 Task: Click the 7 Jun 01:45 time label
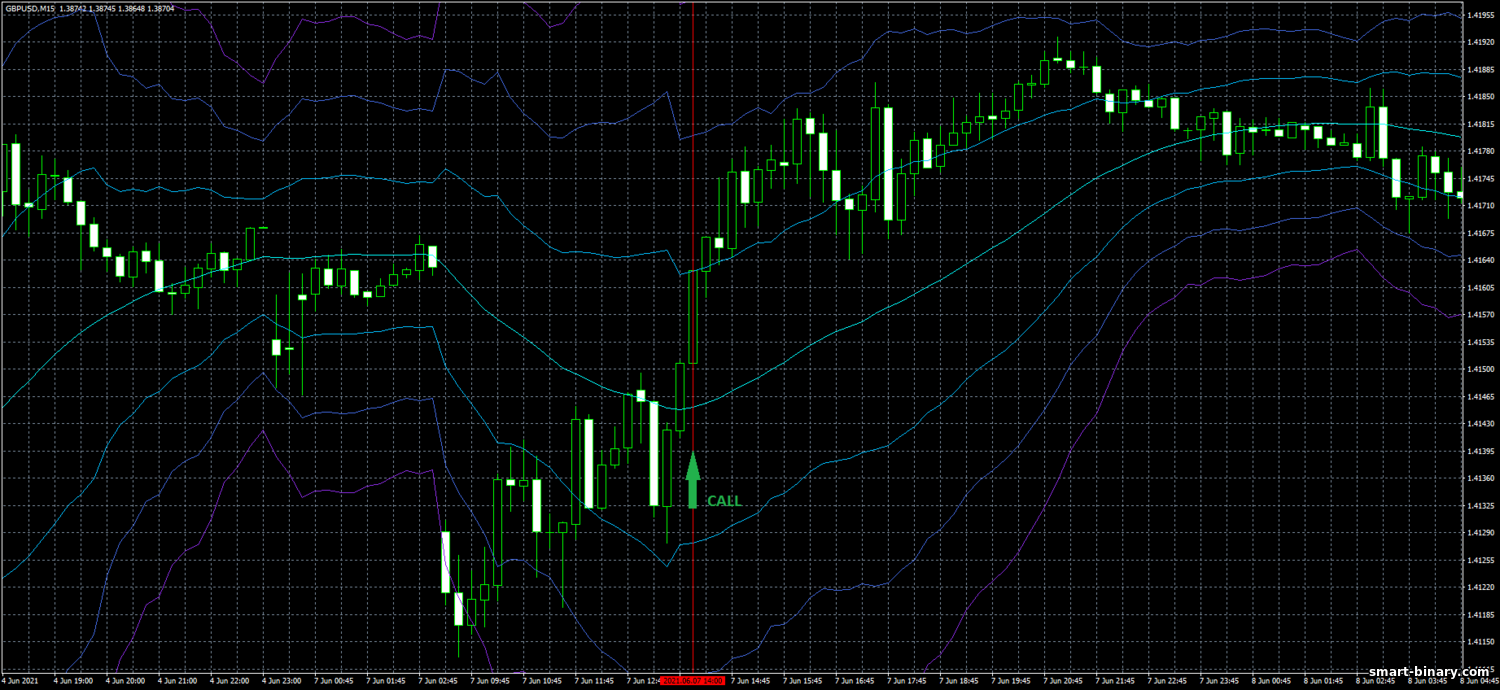[385, 680]
